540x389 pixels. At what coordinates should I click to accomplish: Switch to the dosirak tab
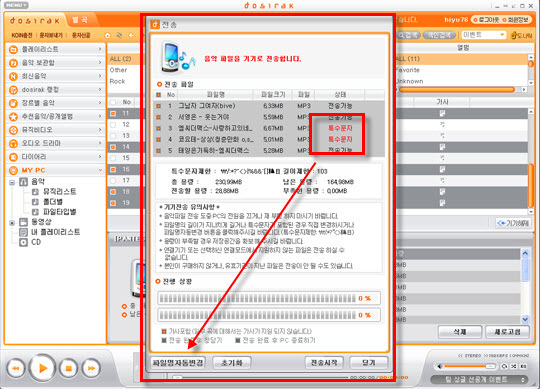click(x=34, y=21)
